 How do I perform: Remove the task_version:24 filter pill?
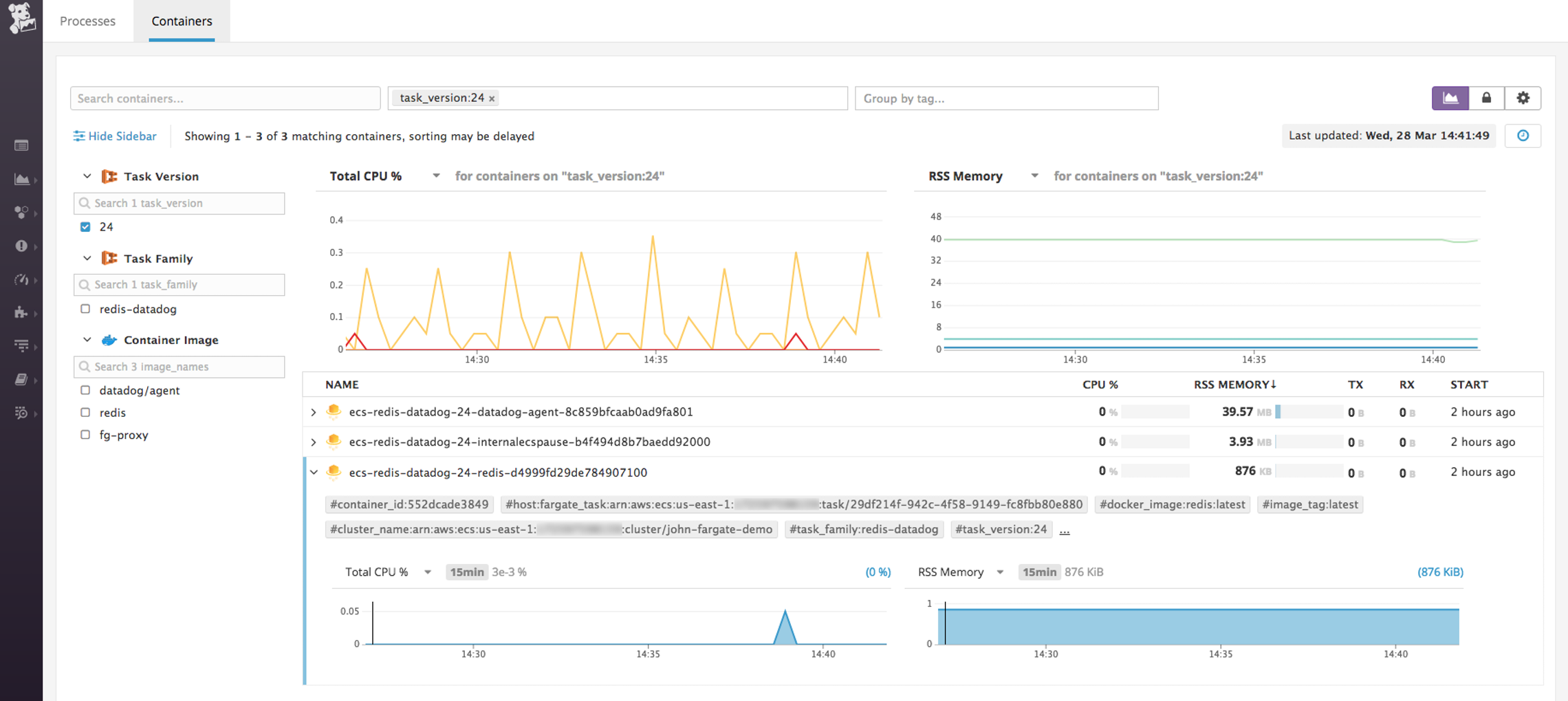point(491,98)
